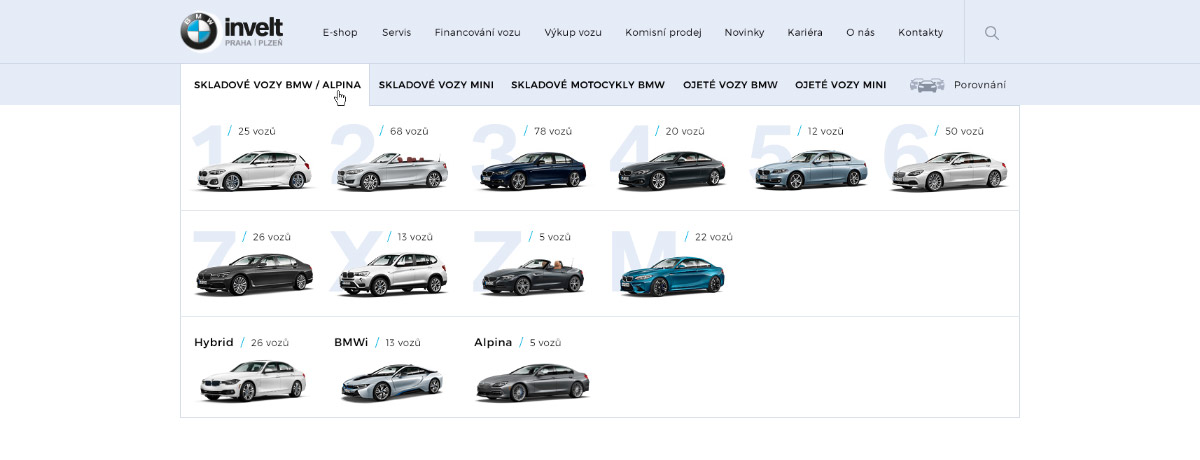Open Kontakty page

(921, 33)
